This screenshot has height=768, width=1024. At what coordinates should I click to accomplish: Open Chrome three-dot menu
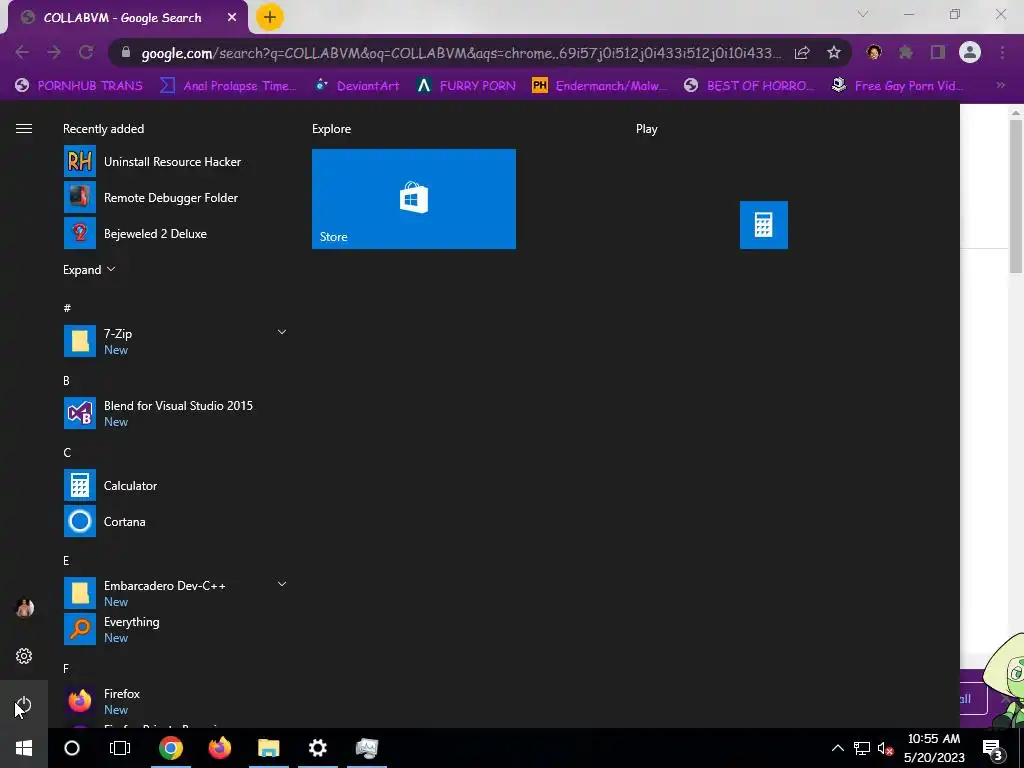coord(1002,52)
